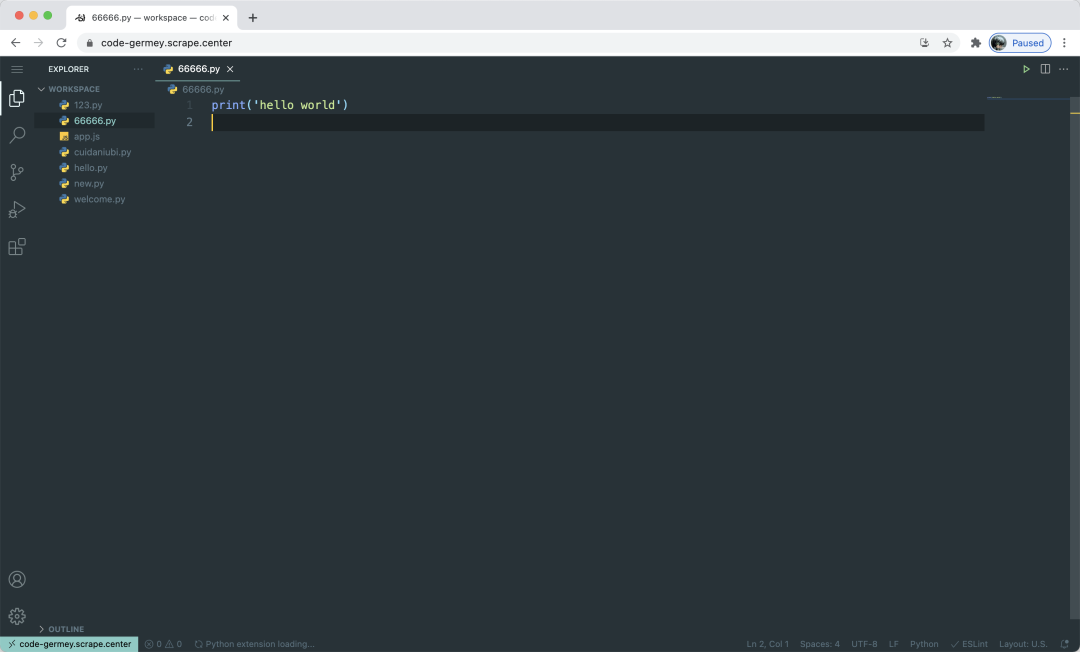Toggle the Explorer view in the activity bar
The image size is (1080, 652).
(16, 98)
